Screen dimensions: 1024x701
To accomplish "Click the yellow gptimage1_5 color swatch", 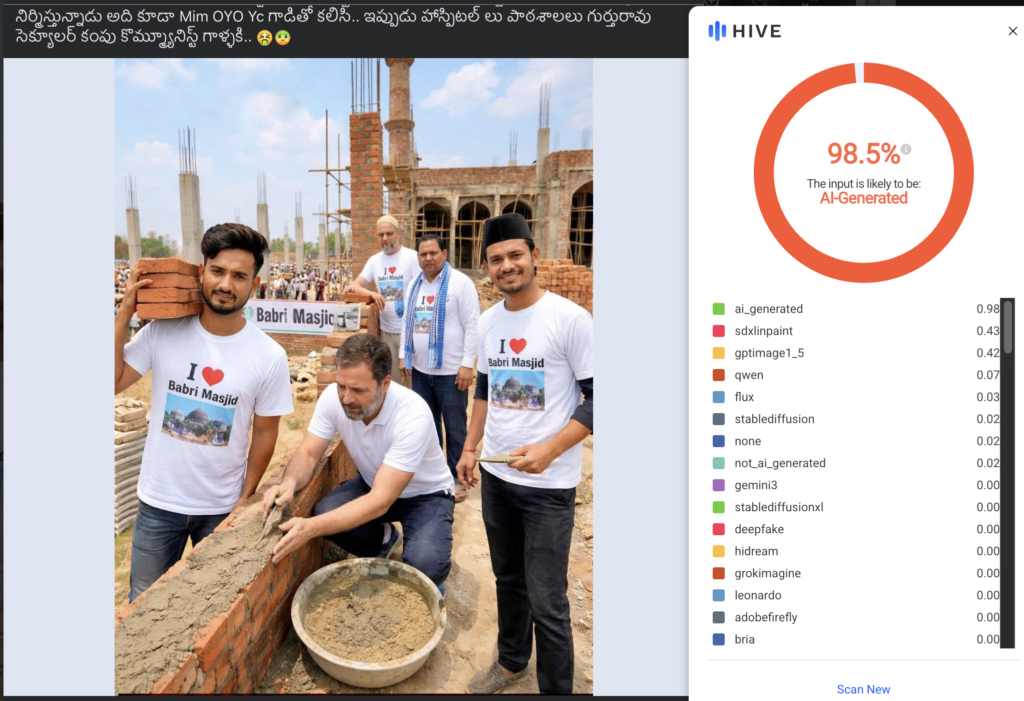I will click(x=718, y=353).
